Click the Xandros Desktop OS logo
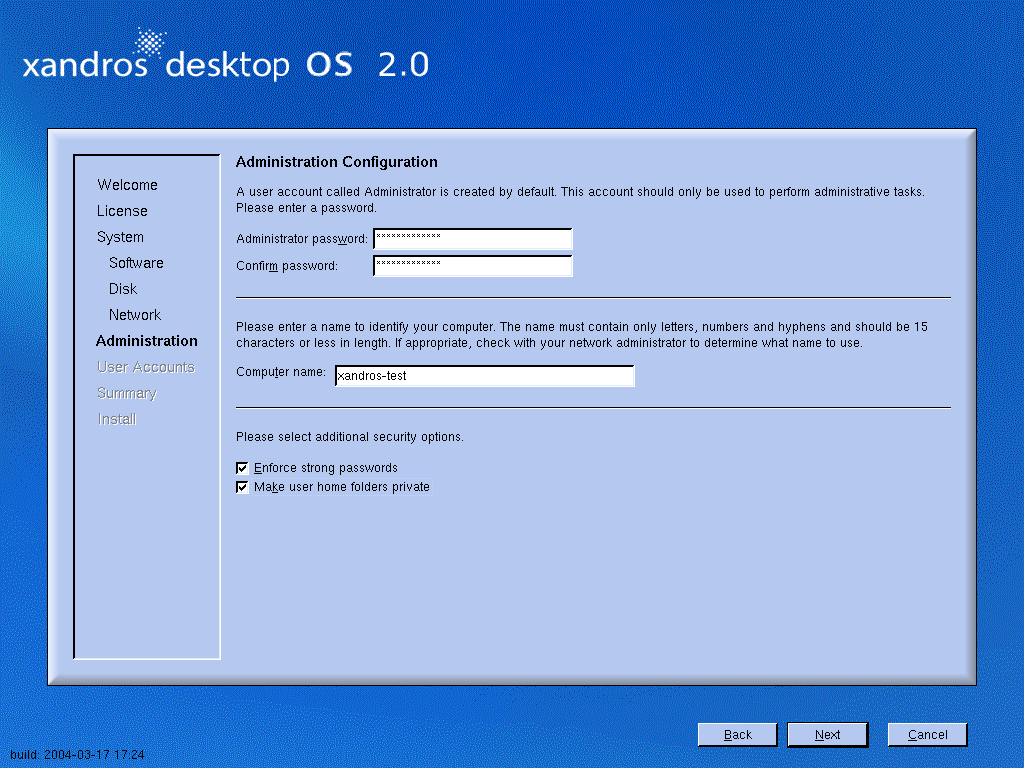 pos(225,60)
